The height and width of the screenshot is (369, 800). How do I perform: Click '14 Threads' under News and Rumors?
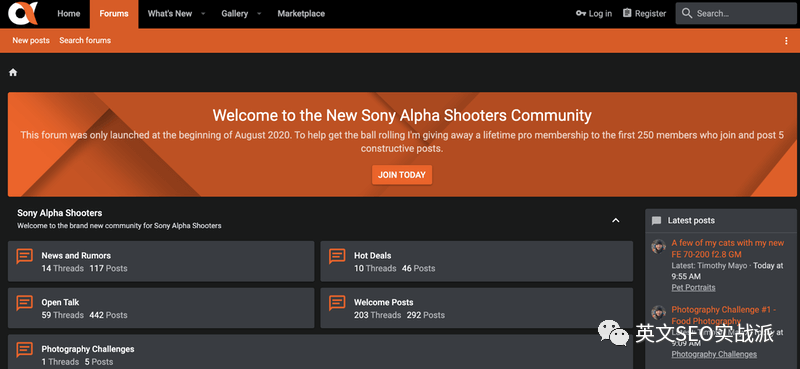[x=63, y=268]
